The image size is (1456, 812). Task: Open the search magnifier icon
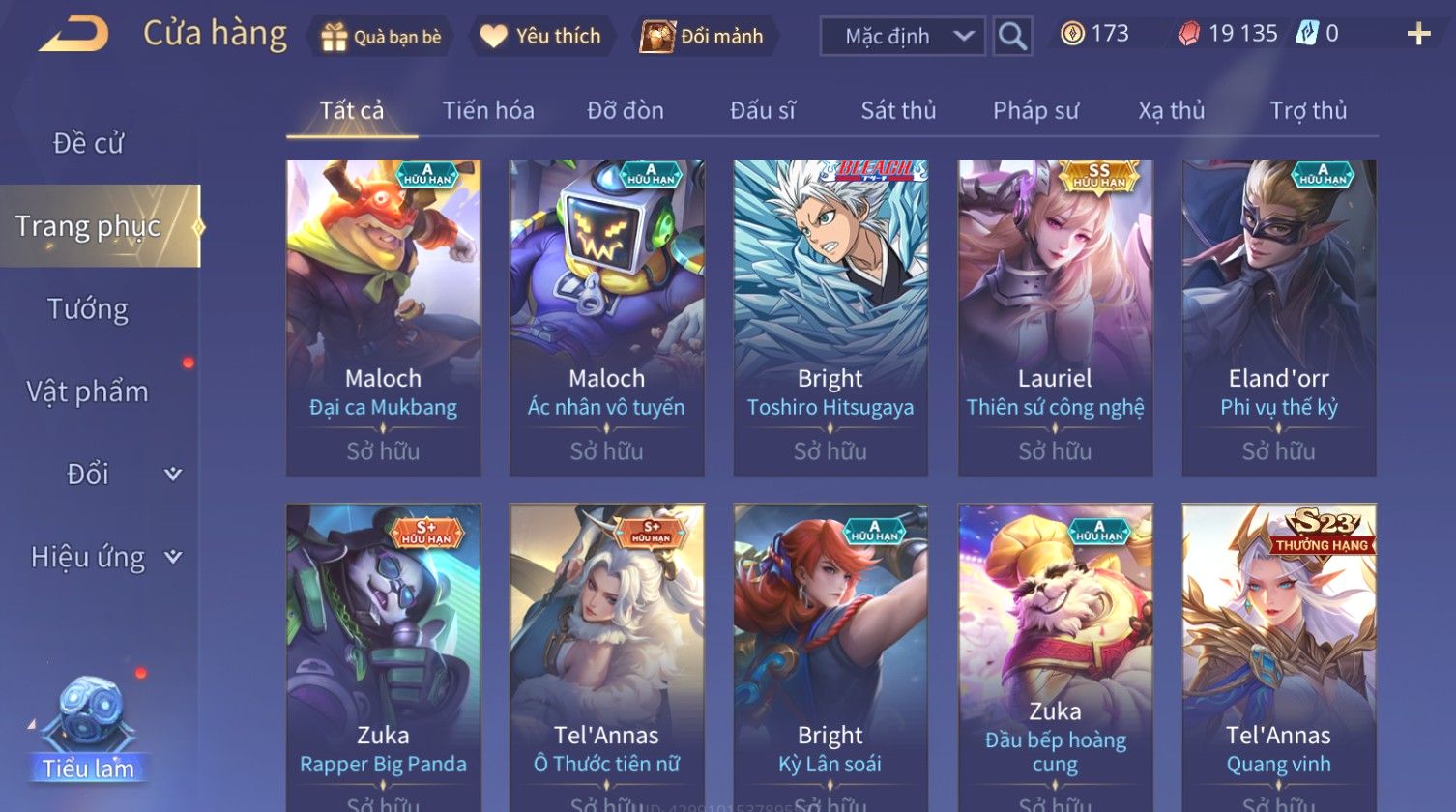tap(1012, 37)
